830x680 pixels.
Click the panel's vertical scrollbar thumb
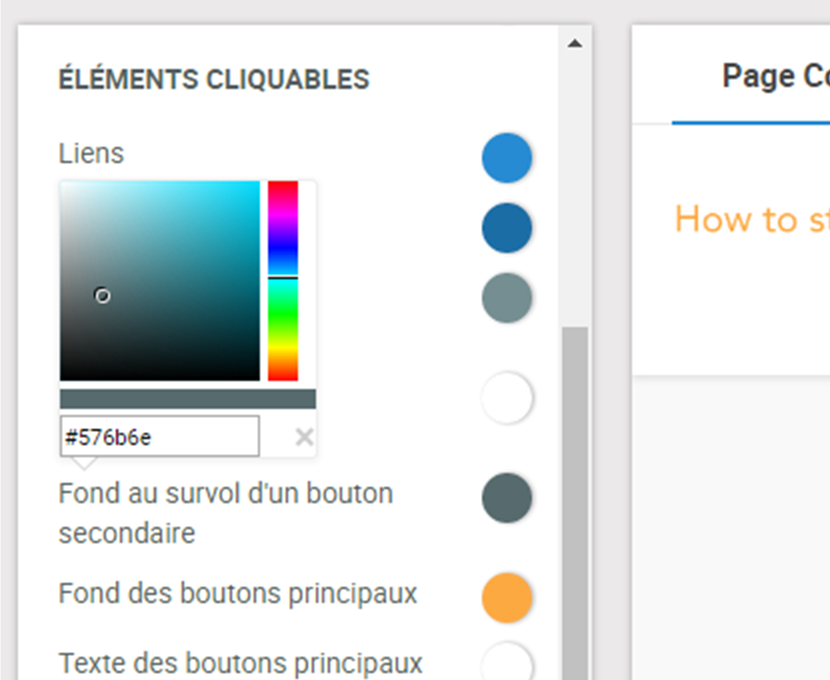[574, 500]
